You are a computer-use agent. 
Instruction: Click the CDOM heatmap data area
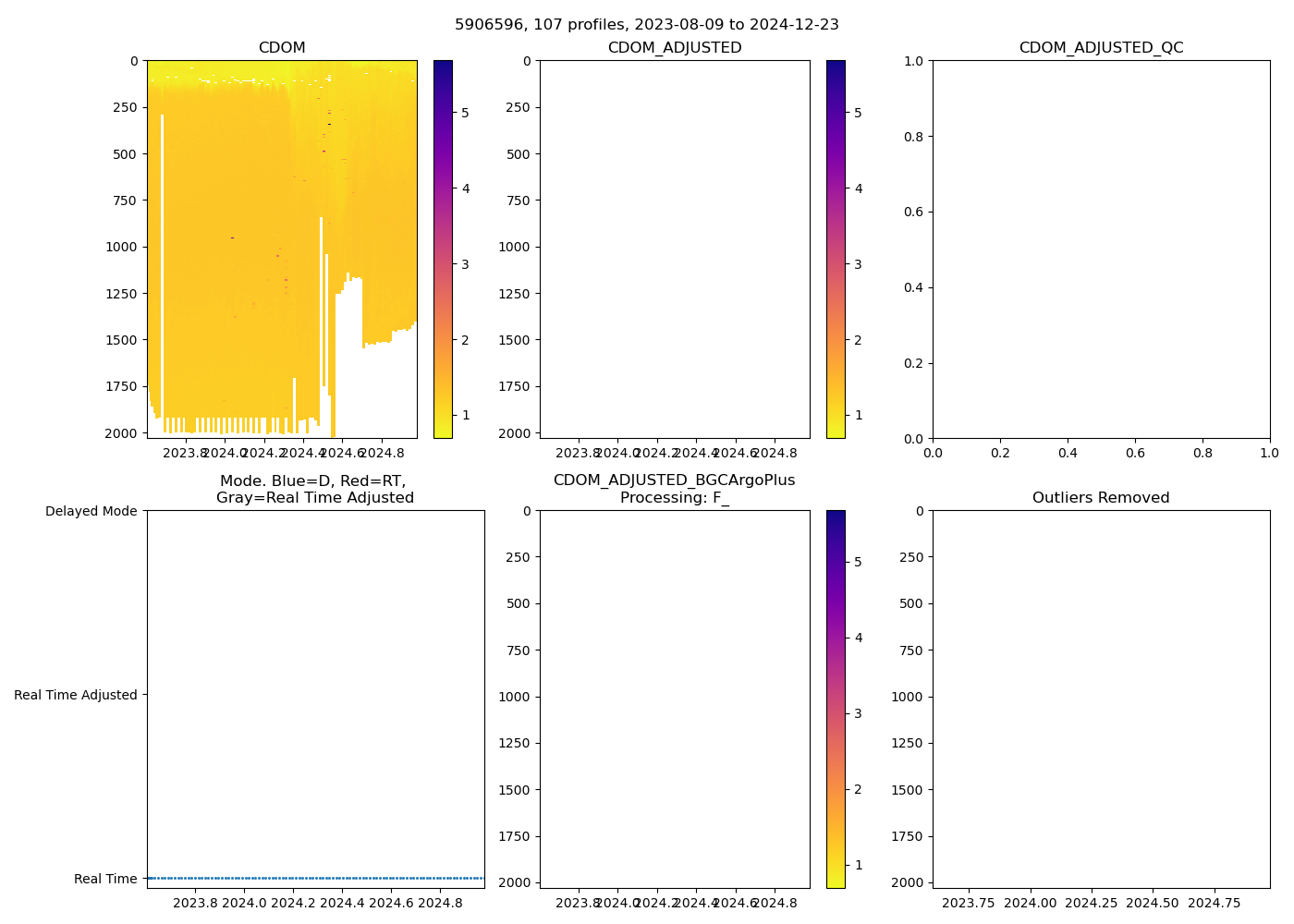281,249
